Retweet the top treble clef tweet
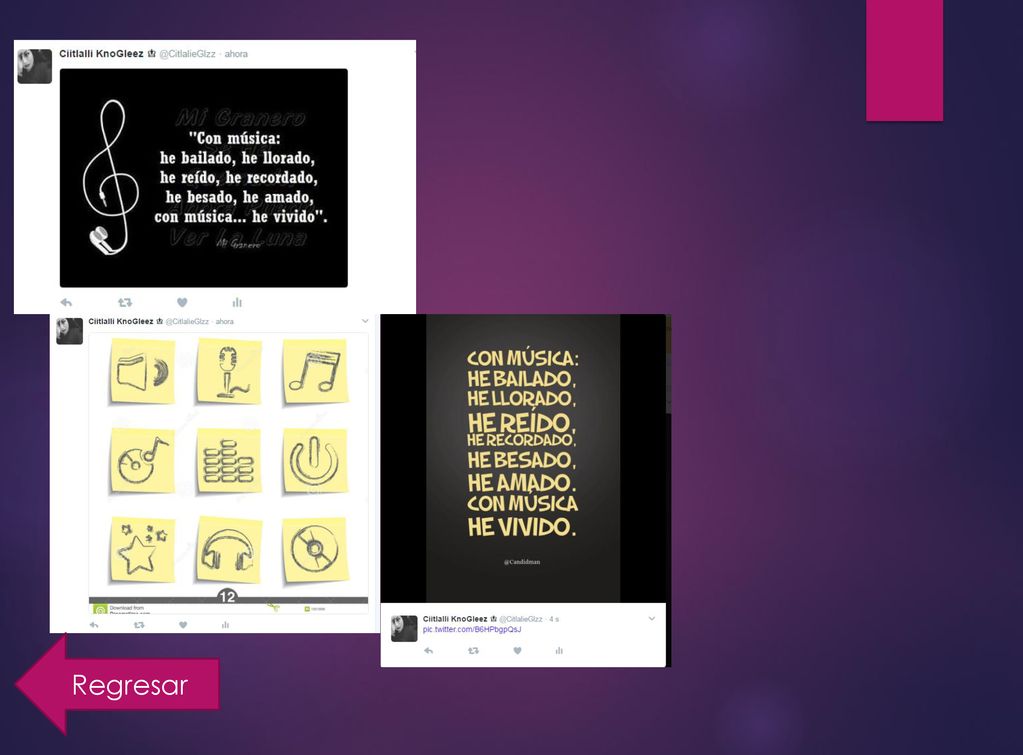 point(125,302)
